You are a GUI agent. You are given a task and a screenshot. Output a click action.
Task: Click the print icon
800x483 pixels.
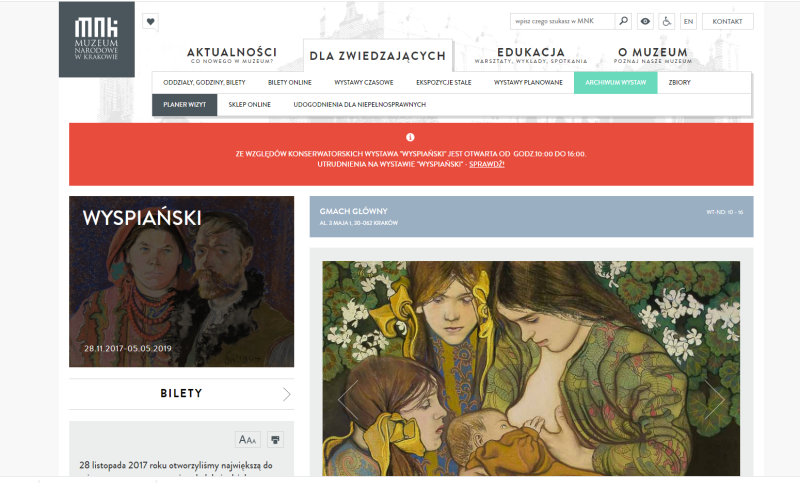(x=275, y=440)
